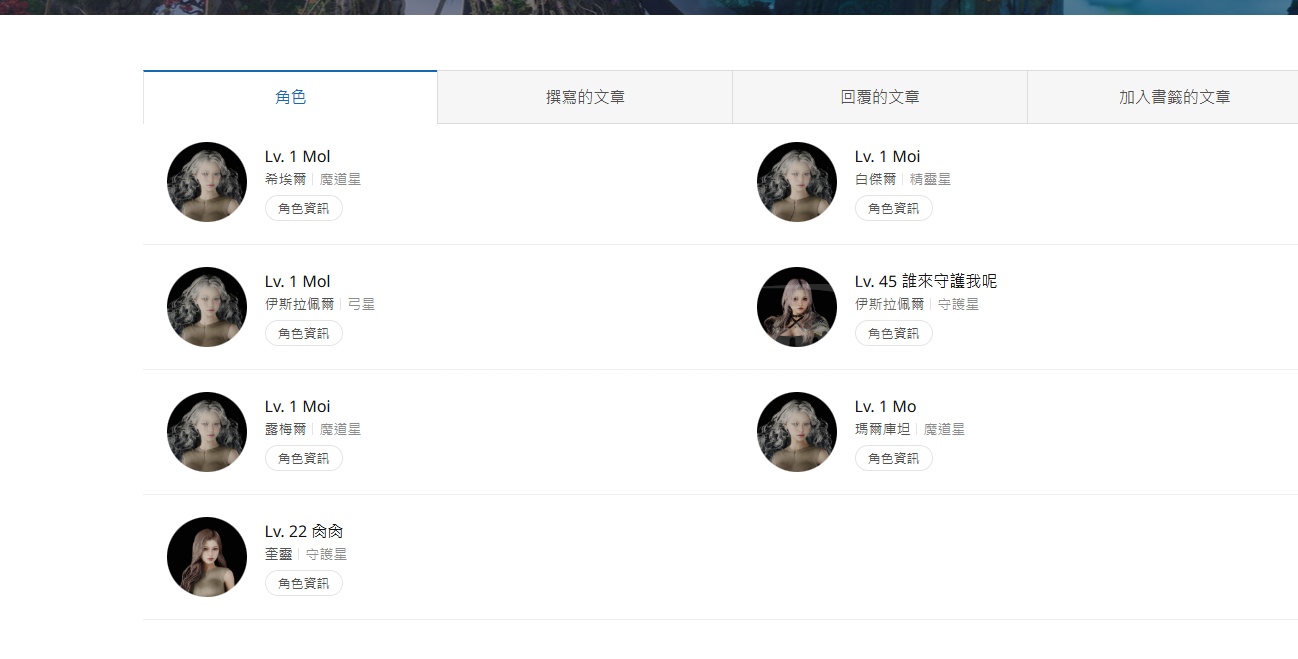Click the avatar of the 希埃爾 character
The image size is (1298, 659).
click(207, 182)
